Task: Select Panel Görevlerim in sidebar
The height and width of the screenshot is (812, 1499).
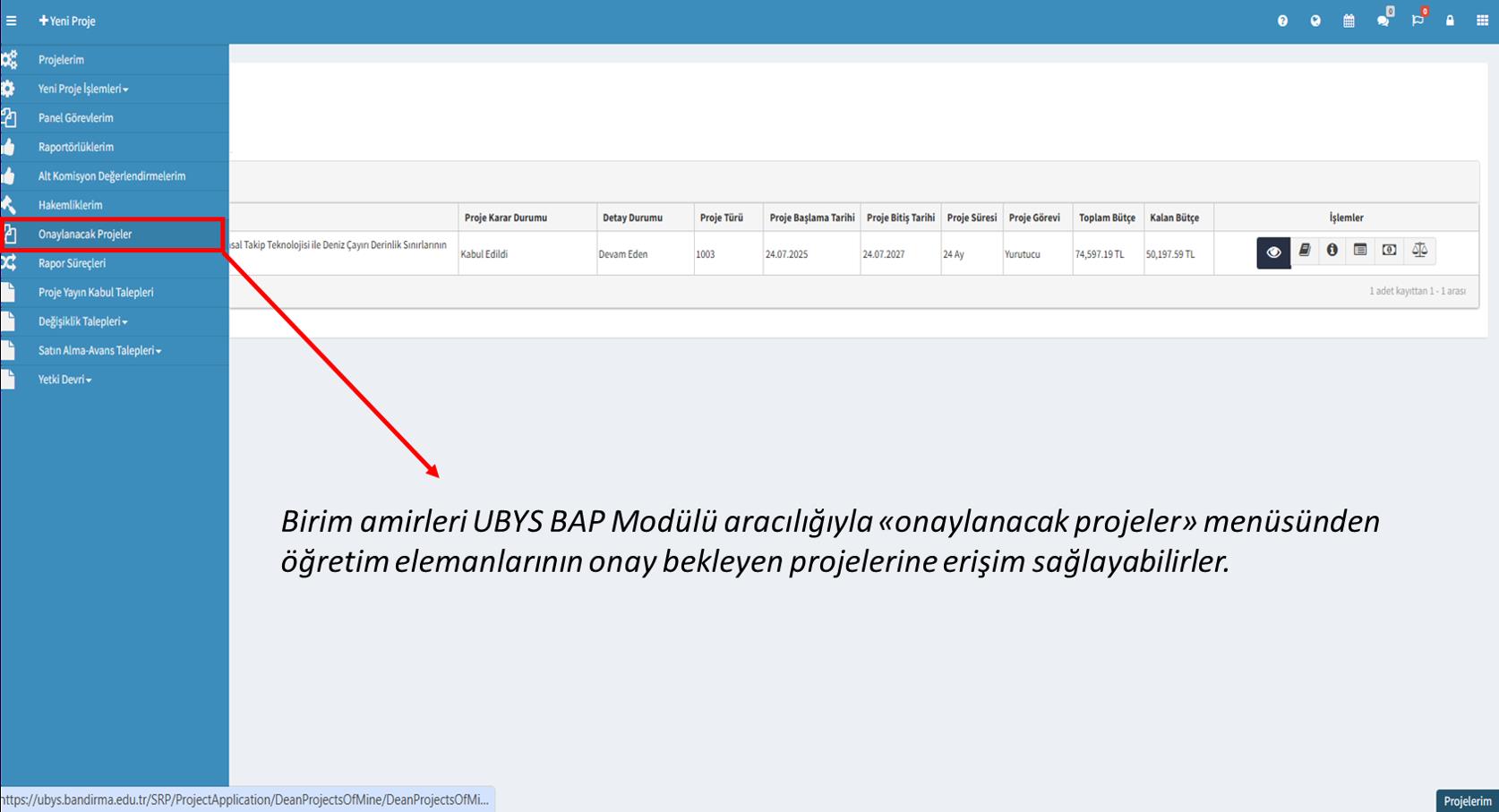Action: [x=75, y=118]
